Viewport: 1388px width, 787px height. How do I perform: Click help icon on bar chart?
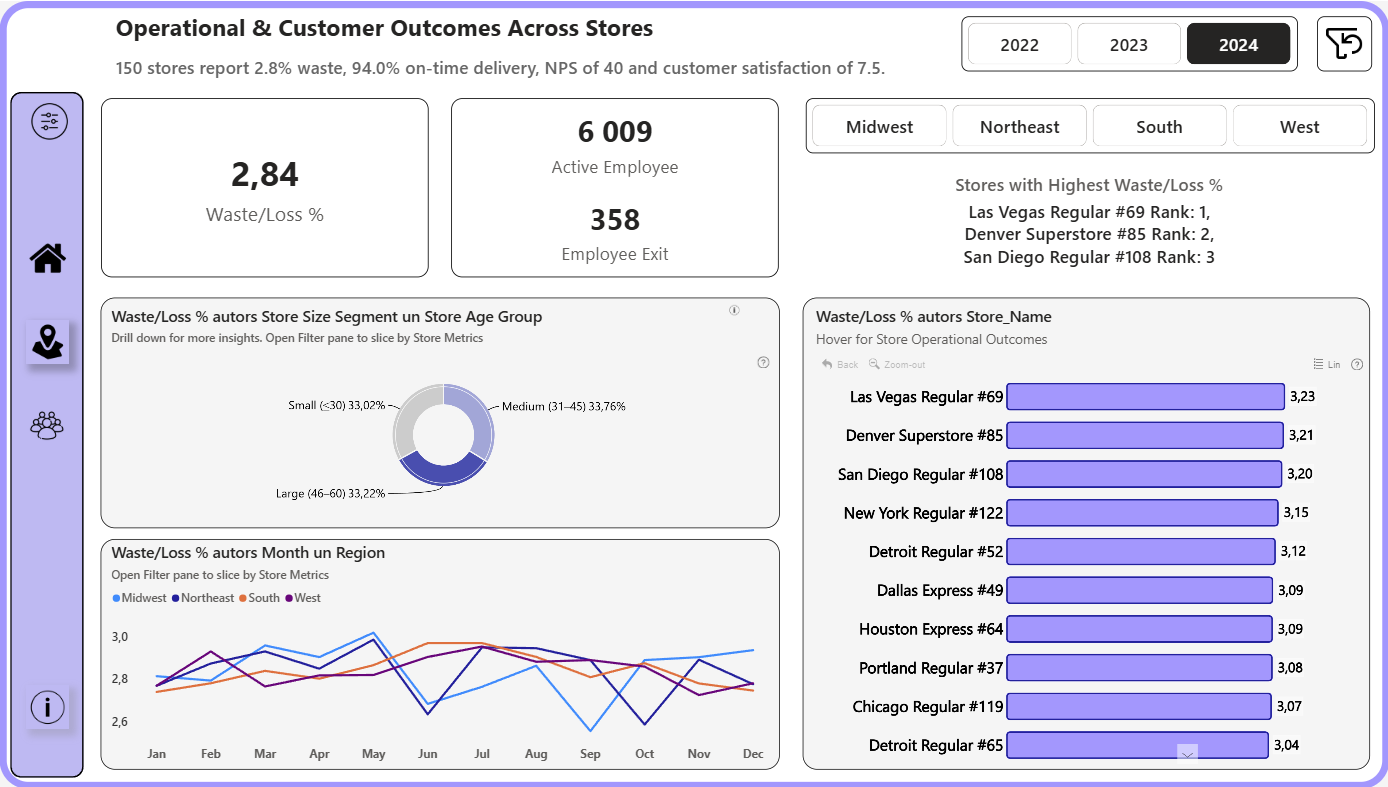pyautogui.click(x=1357, y=365)
